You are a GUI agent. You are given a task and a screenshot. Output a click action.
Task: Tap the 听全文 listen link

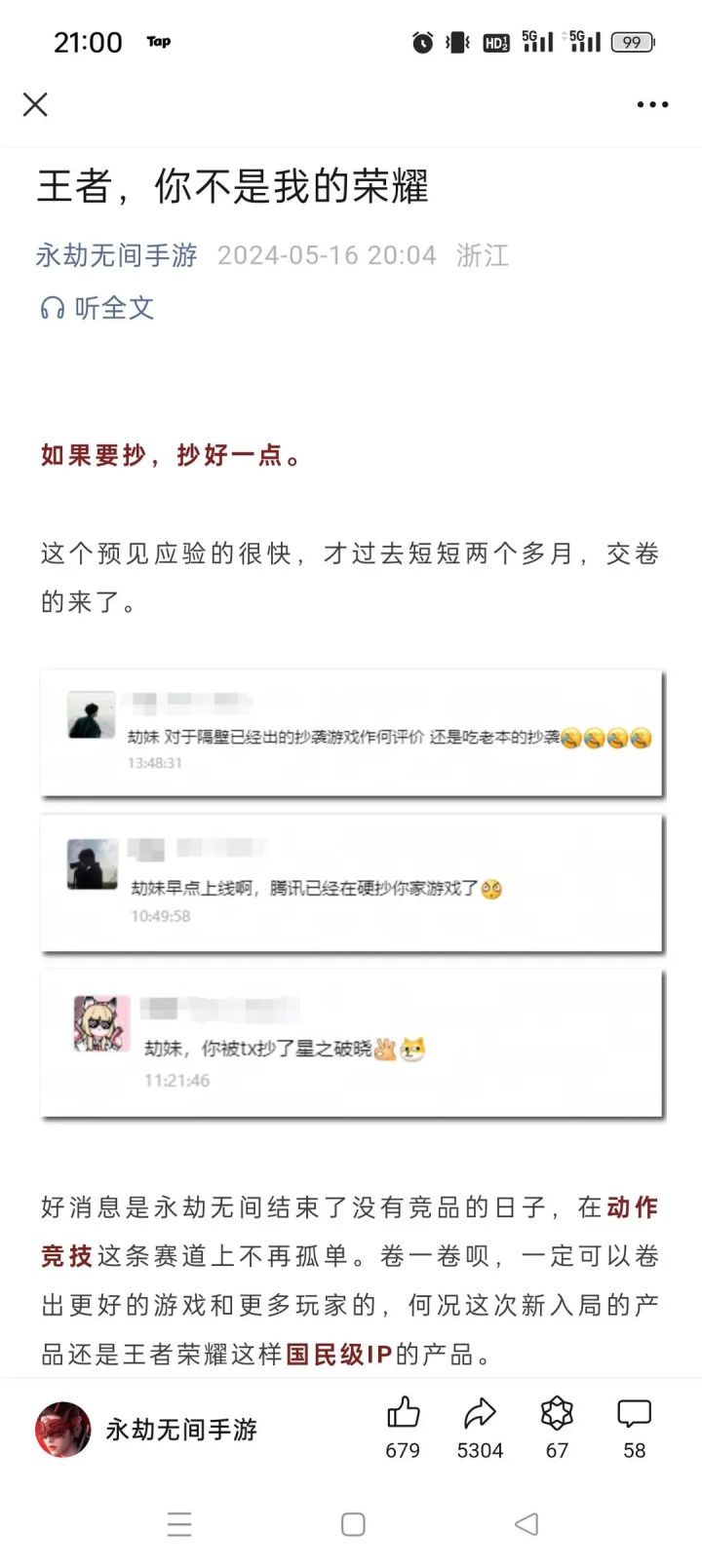click(x=114, y=309)
